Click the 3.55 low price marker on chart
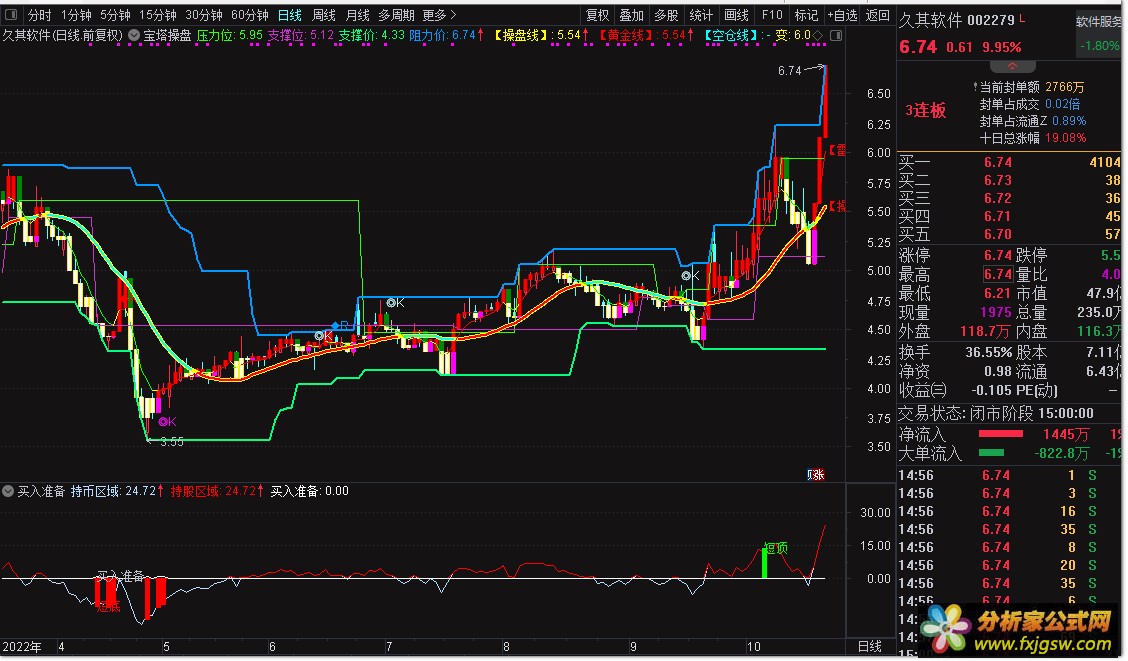1128x661 pixels. click(x=172, y=442)
